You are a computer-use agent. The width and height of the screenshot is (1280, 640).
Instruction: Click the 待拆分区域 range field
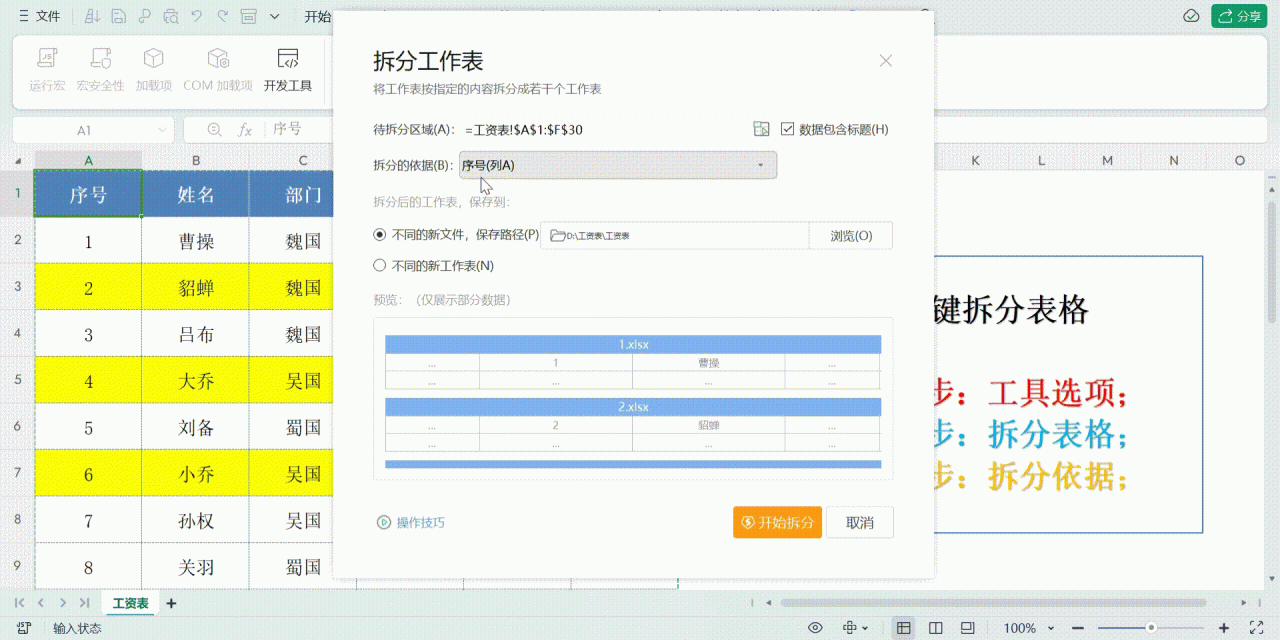point(605,129)
